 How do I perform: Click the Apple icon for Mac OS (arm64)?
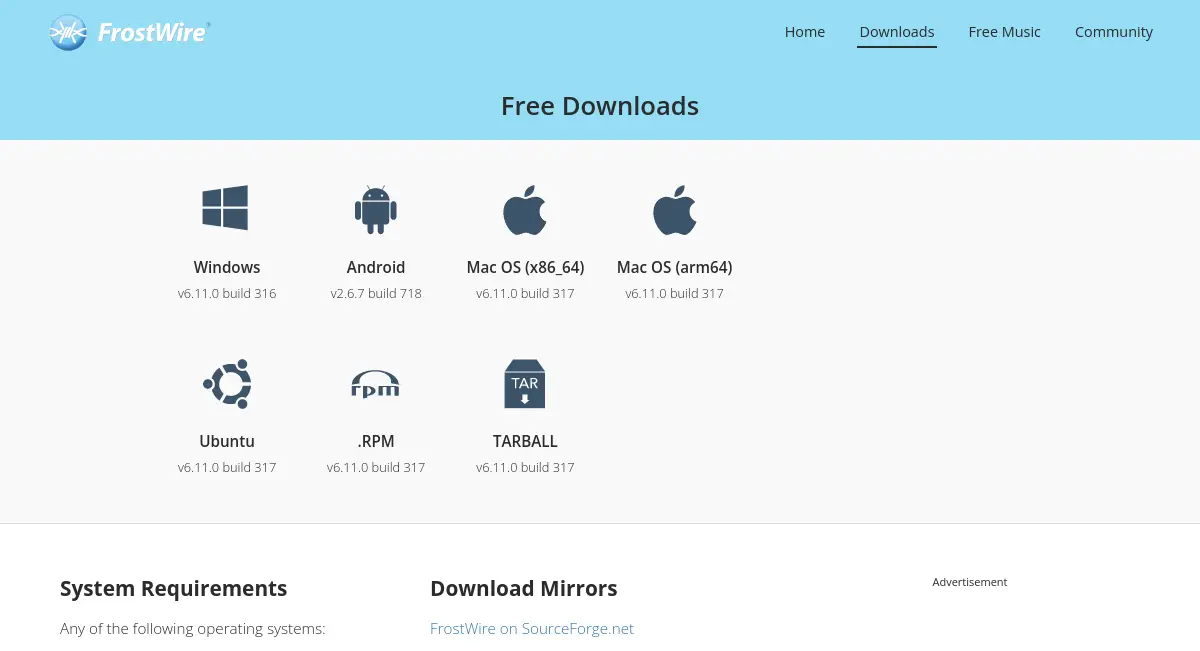pyautogui.click(x=675, y=209)
